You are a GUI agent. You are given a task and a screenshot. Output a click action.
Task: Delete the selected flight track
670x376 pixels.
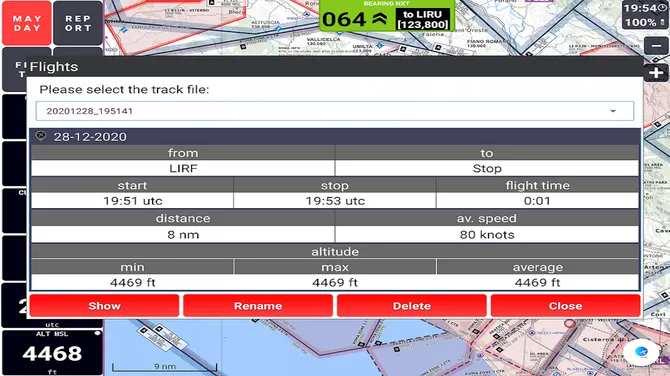(411, 306)
